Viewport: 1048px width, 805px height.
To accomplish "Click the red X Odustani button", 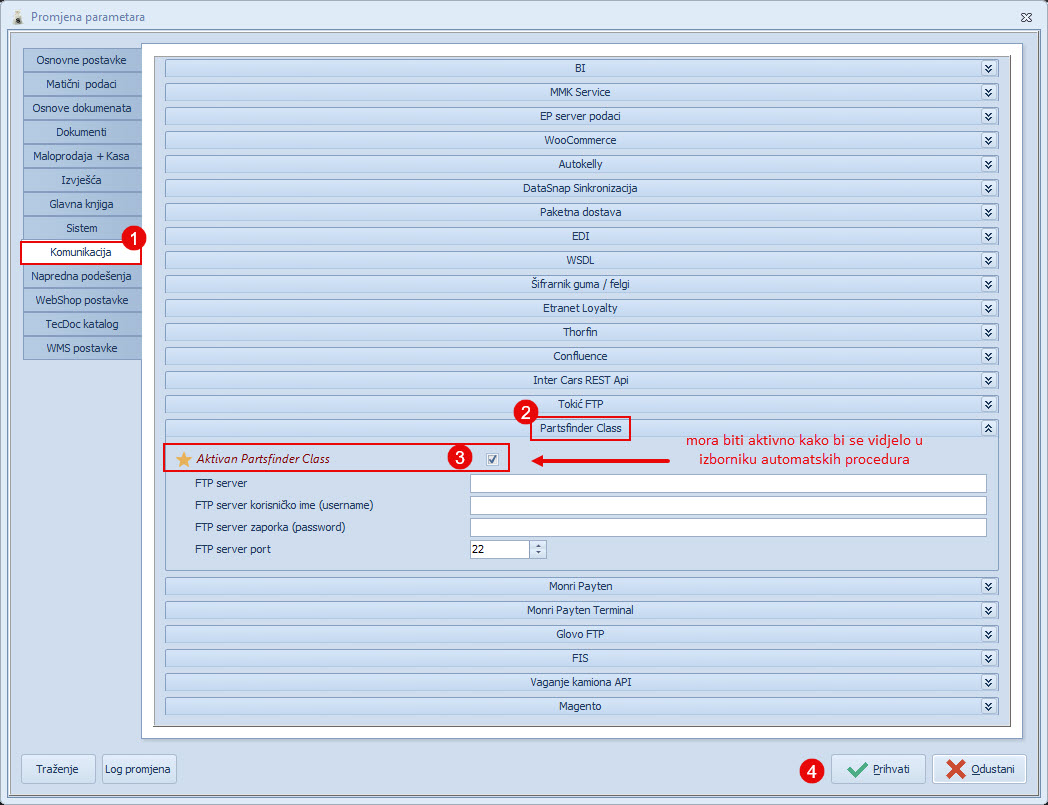I will coord(979,769).
